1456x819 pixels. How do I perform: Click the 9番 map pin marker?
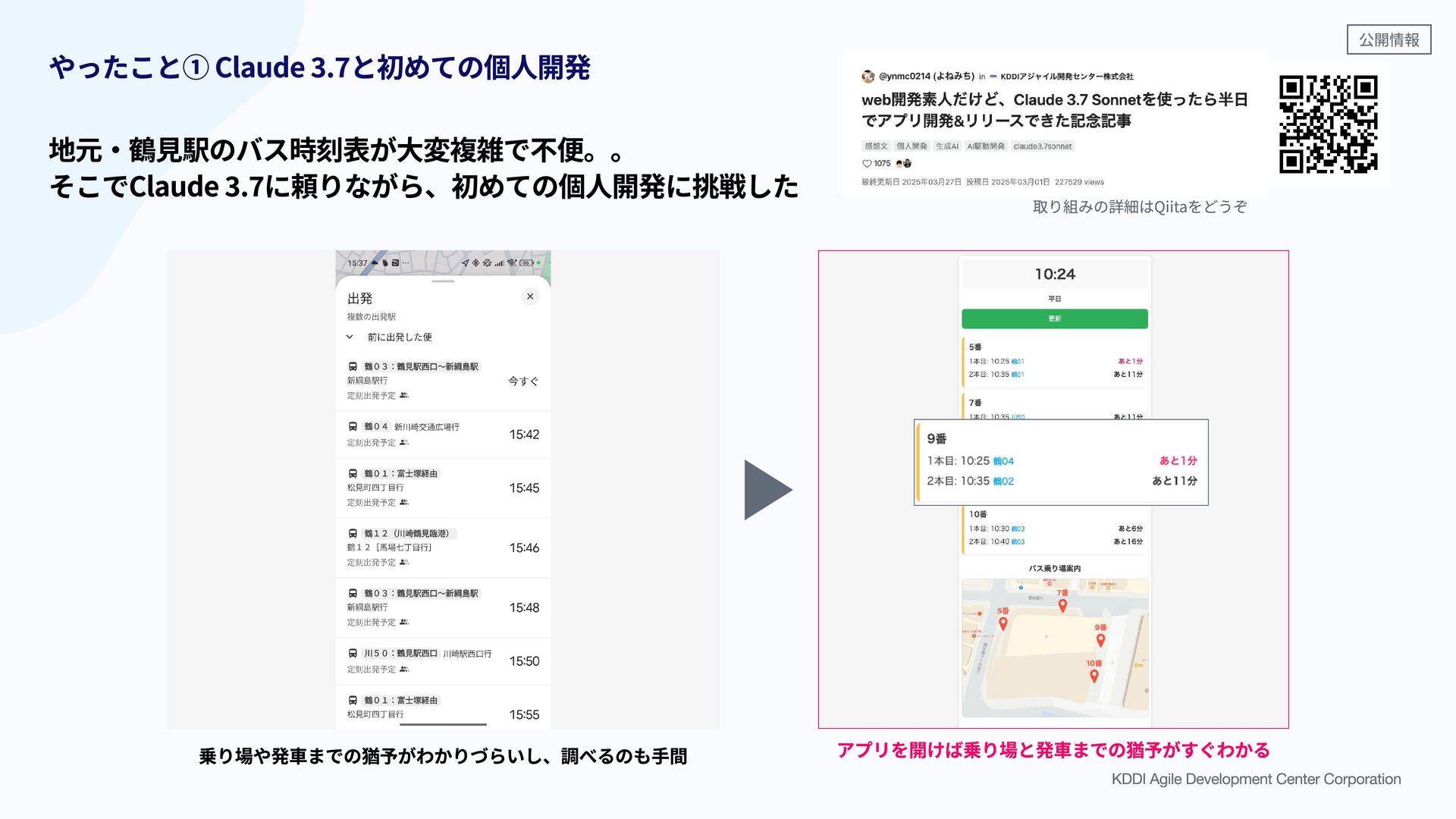coord(1100,640)
